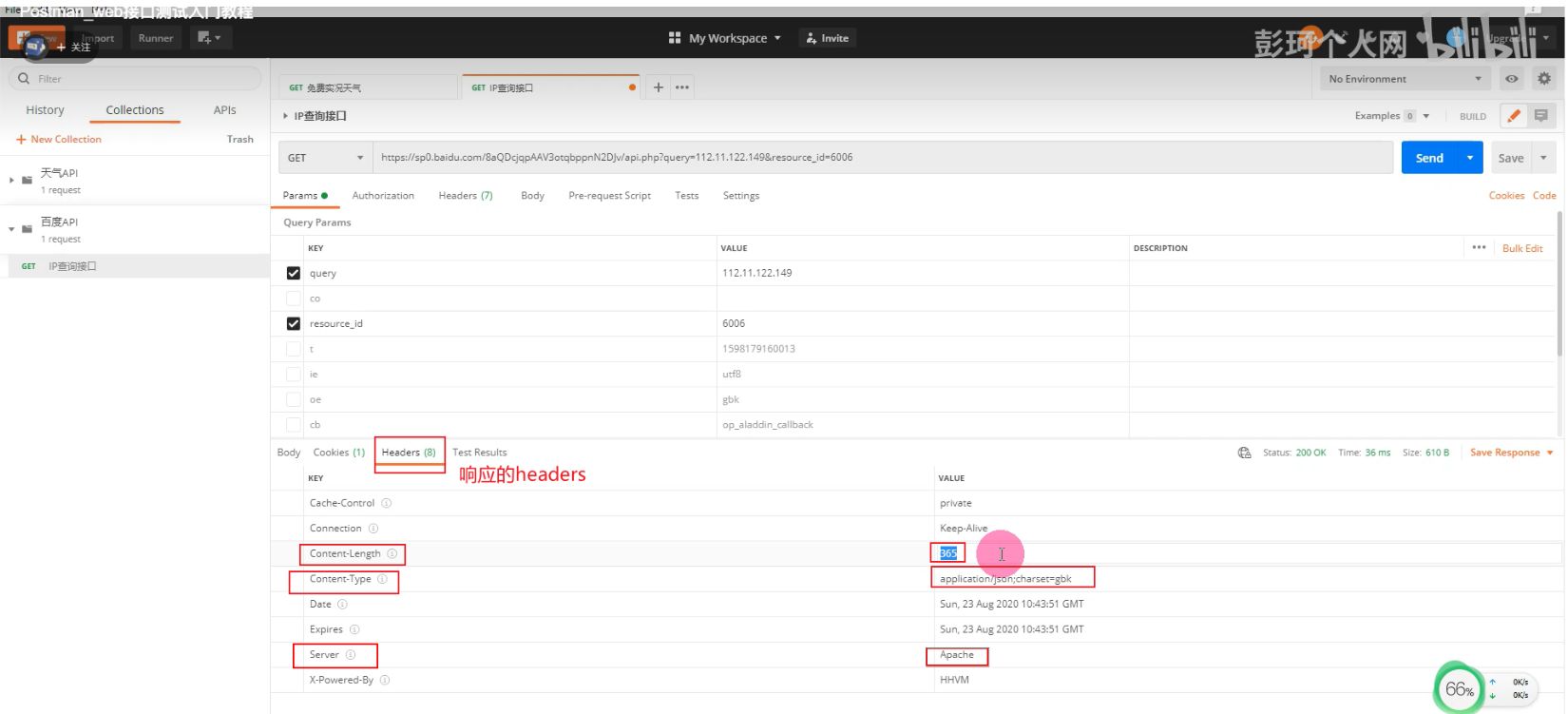Open environment quick look eye icon

click(1511, 79)
